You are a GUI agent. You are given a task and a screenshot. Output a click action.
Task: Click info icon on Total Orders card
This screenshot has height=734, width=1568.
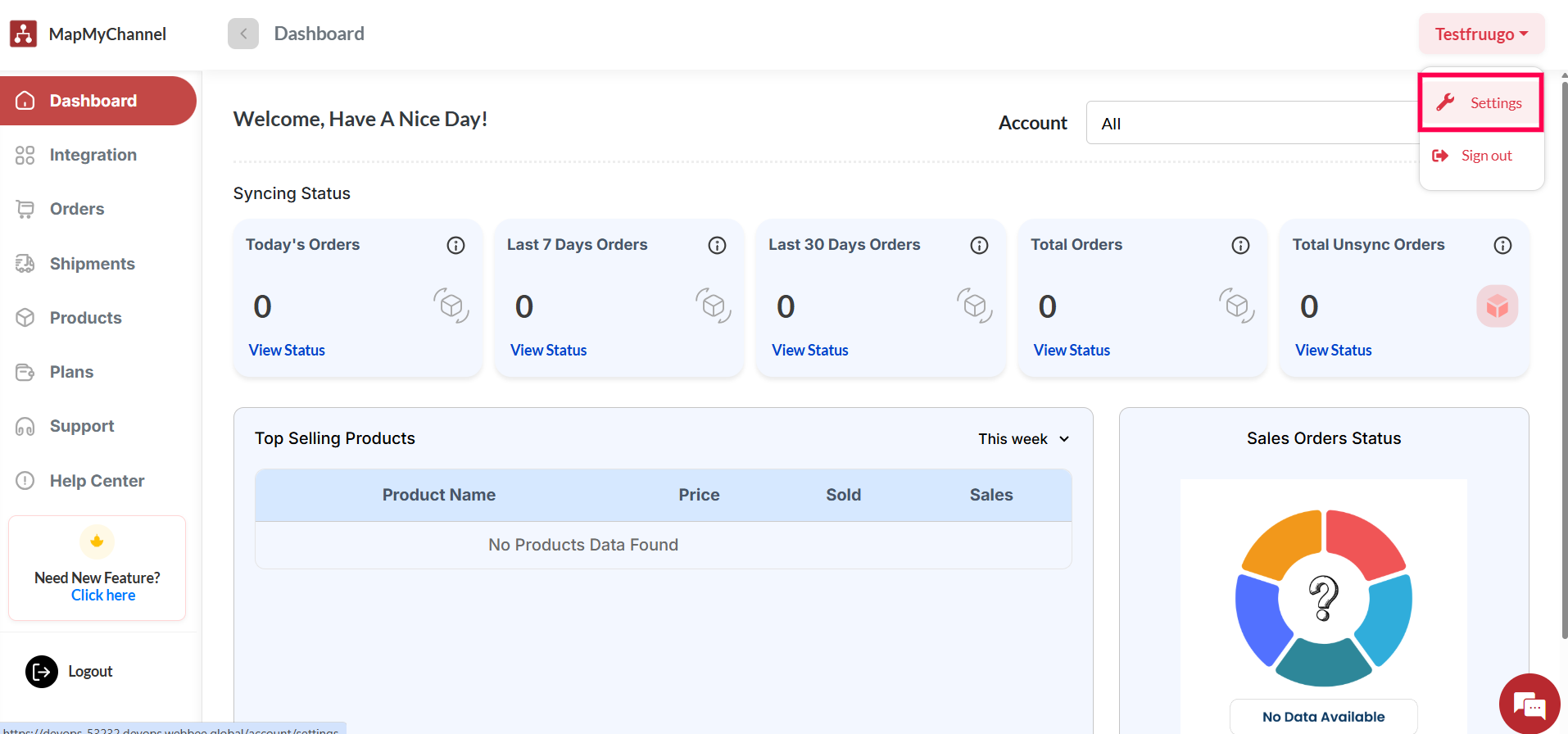pos(1240,245)
